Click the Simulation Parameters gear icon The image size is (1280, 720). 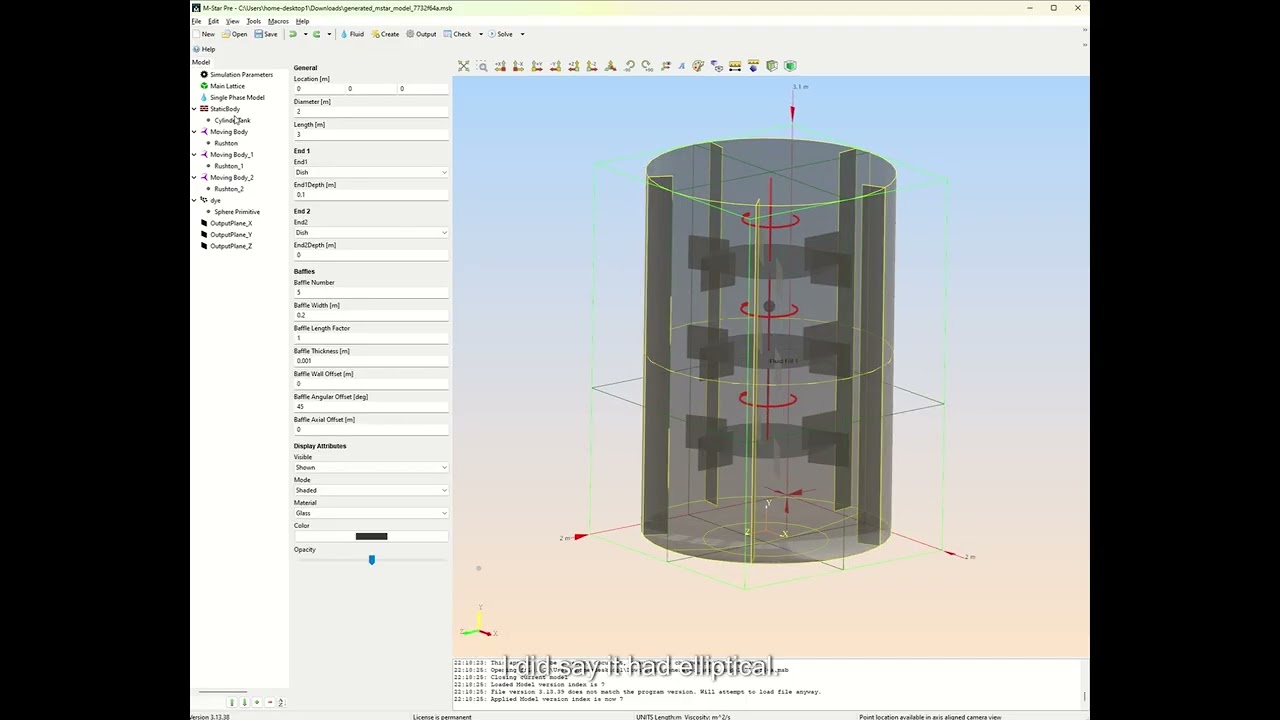click(x=204, y=74)
